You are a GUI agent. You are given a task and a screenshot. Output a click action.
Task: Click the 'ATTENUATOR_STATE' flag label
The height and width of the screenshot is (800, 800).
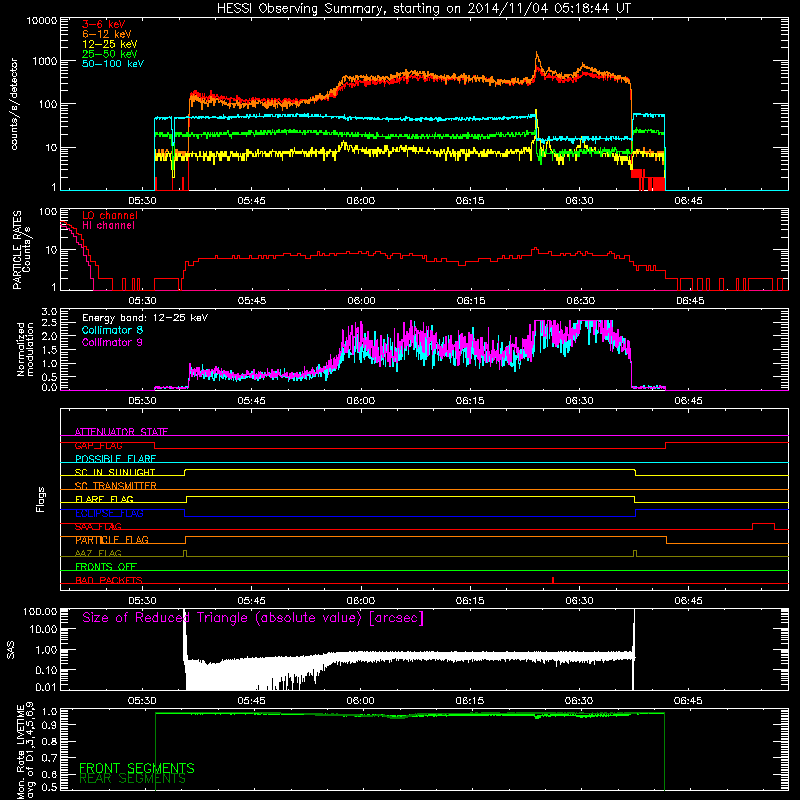121,432
